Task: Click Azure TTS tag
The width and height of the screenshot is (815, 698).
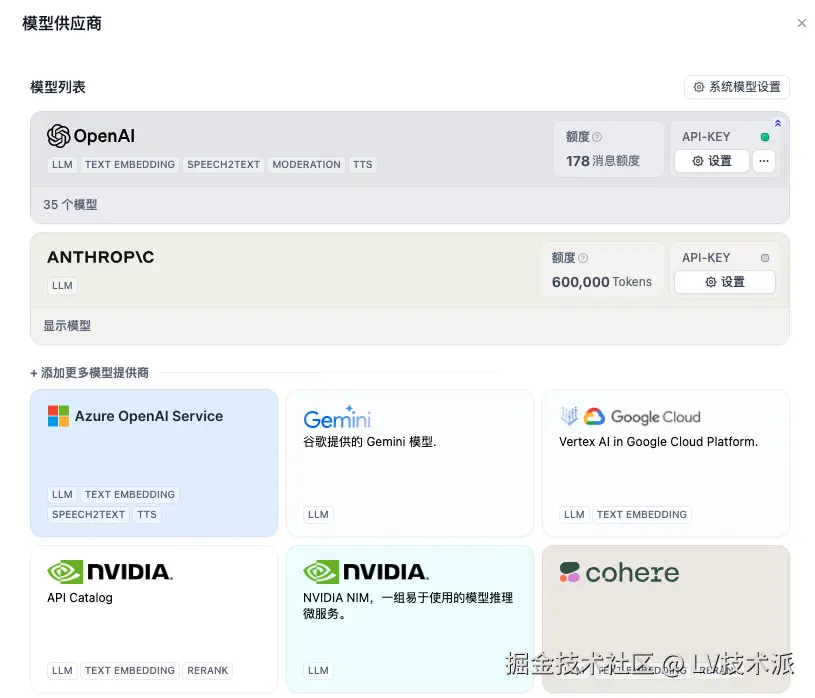Action: click(147, 515)
